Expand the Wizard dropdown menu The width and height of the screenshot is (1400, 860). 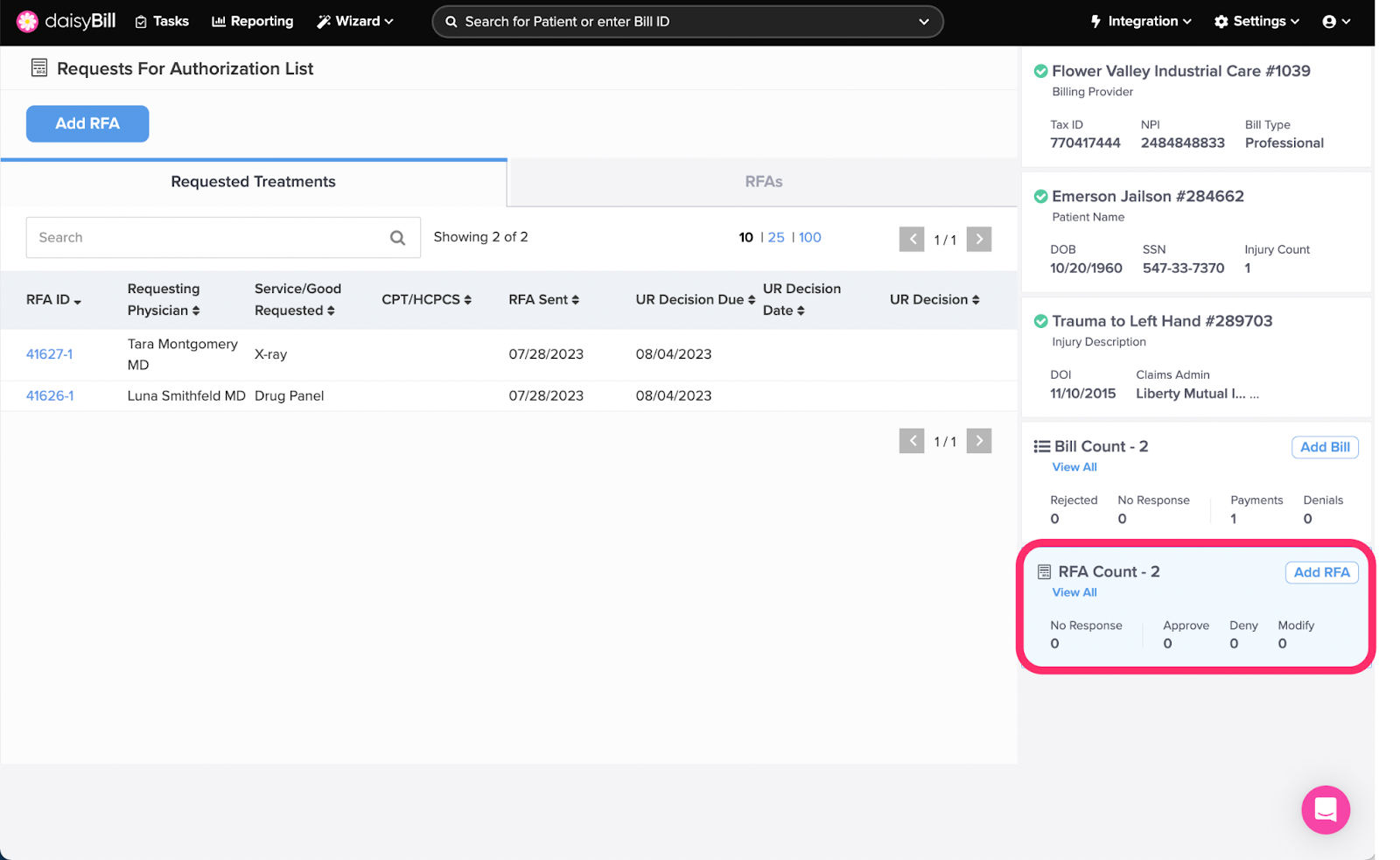tap(355, 22)
